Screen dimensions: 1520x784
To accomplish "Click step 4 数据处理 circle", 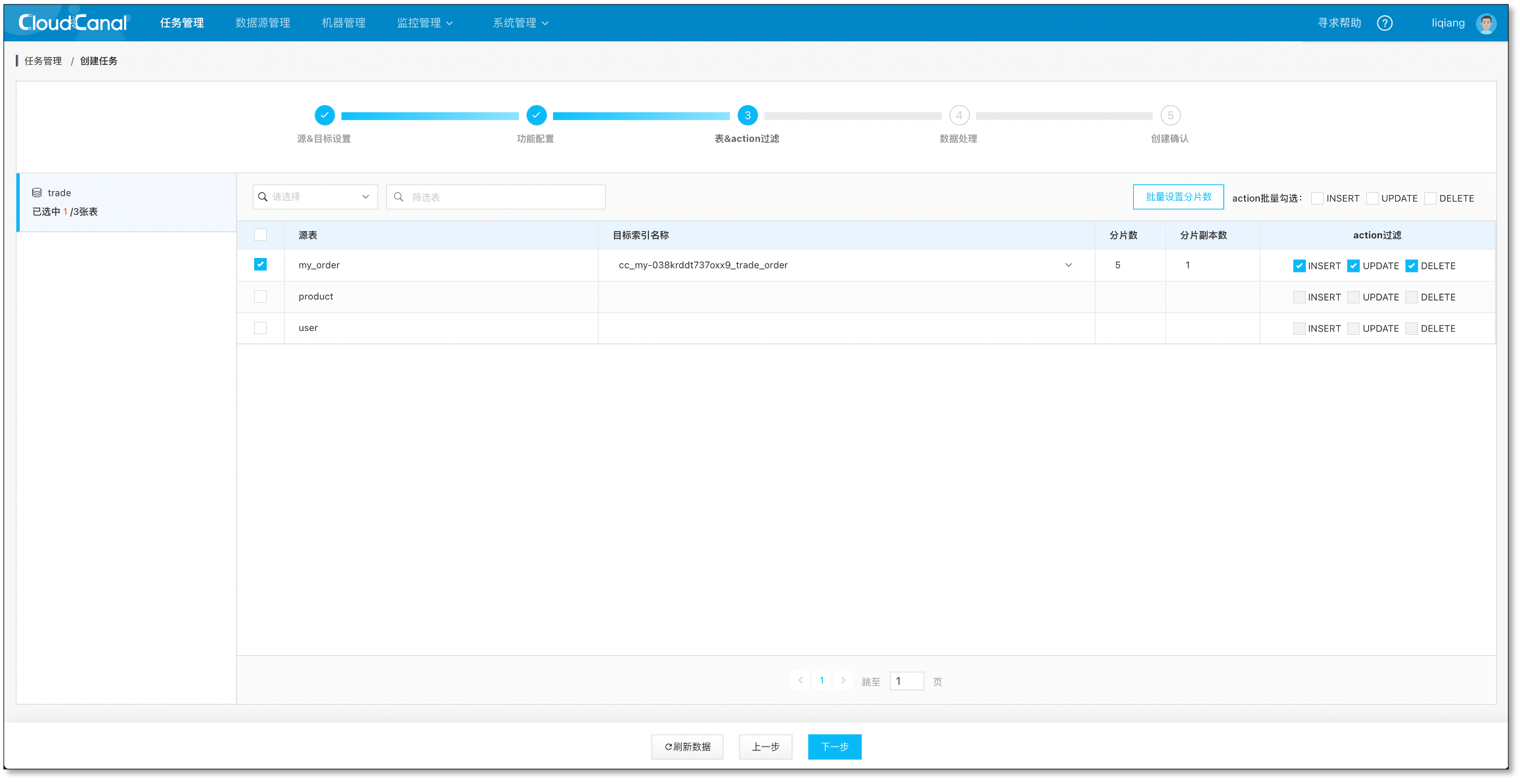I will tap(959, 116).
